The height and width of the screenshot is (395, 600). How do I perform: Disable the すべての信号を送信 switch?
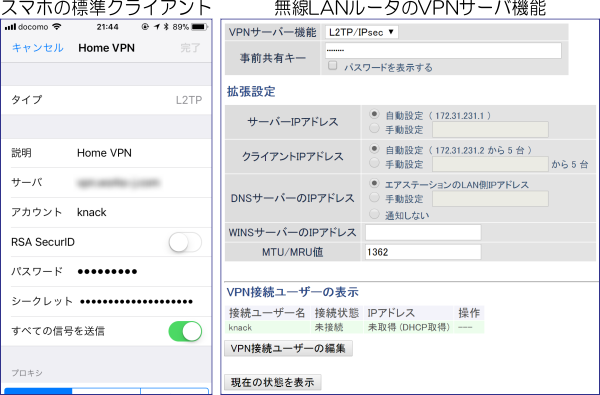185,331
